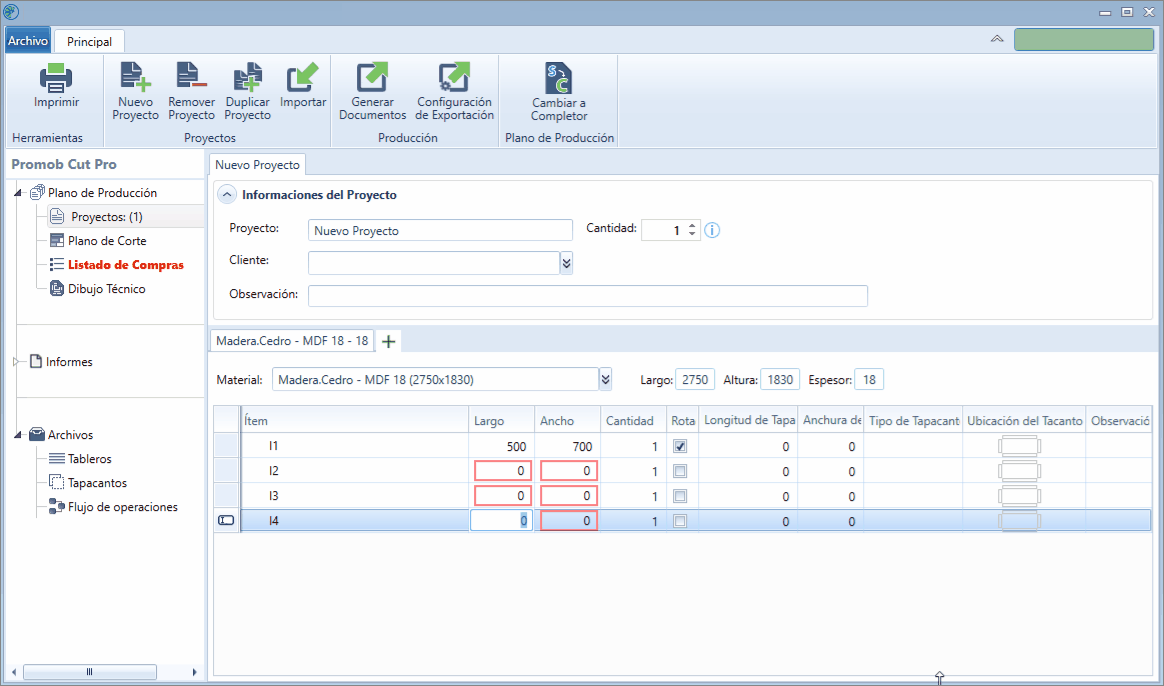Click the sidebar horizontal scrollbar thumb

click(90, 672)
